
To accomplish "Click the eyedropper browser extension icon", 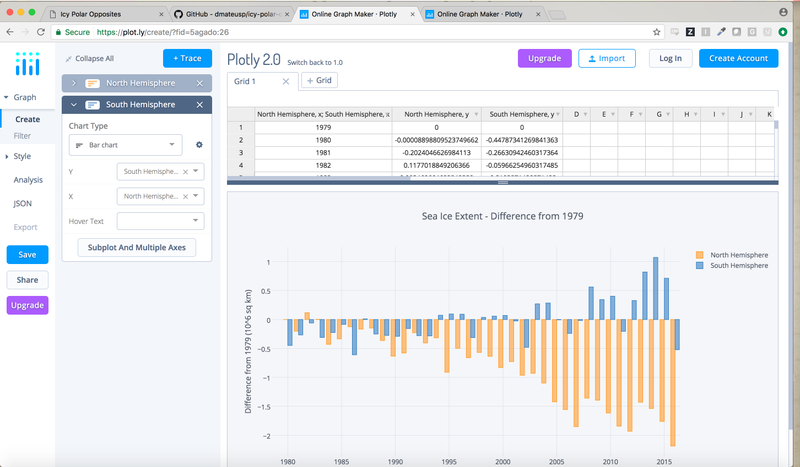I will 722,32.
